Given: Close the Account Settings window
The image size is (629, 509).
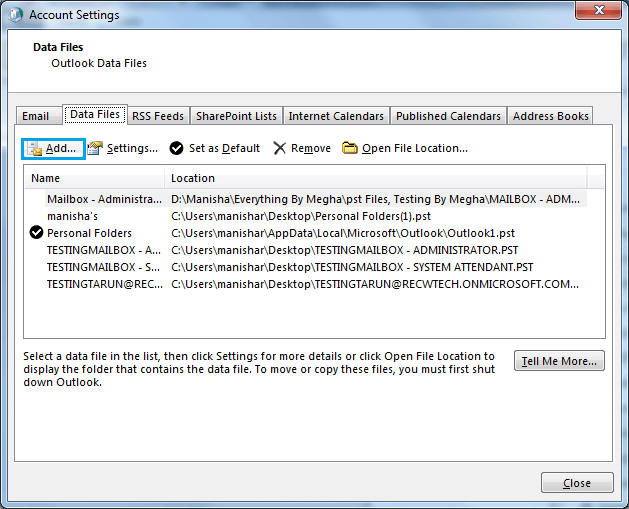Looking at the screenshot, I should click(599, 10).
